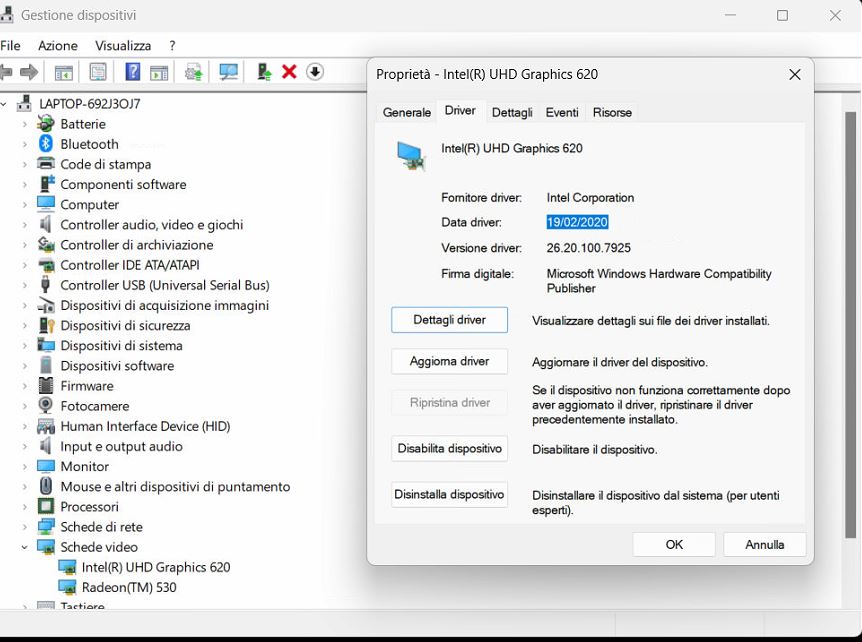Select Dispositivi di acquisizione immagini row
The image size is (862, 642).
click(x=164, y=305)
